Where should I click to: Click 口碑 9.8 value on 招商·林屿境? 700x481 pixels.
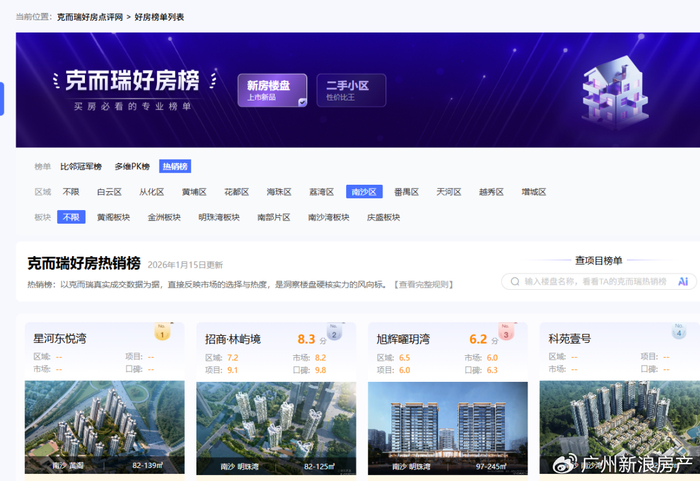321,370
